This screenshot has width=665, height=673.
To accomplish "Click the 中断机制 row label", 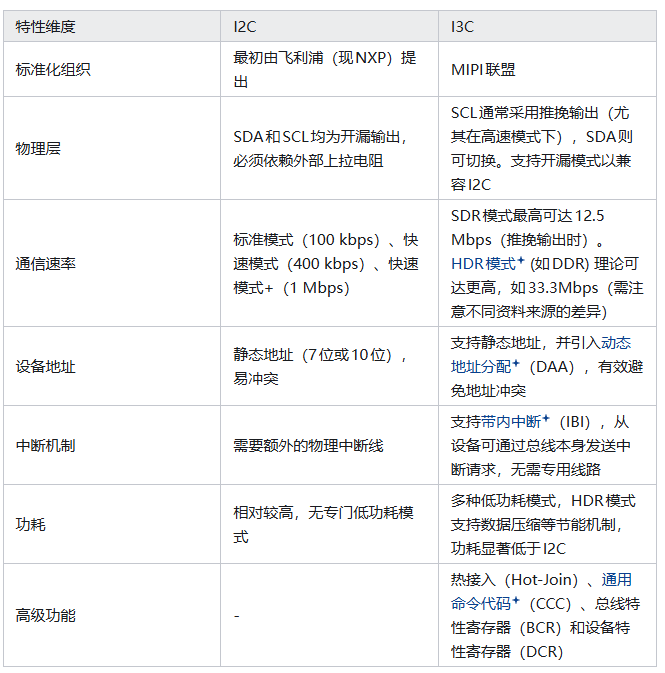I will point(45,445).
